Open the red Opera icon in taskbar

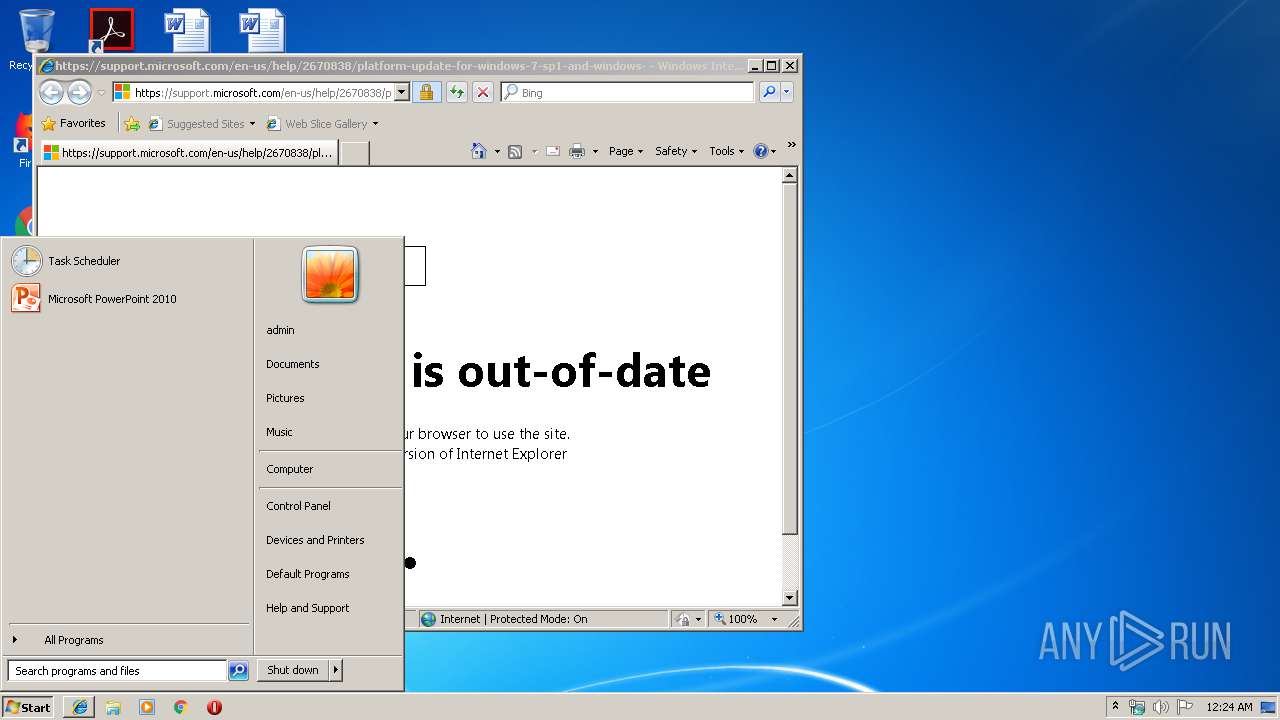[x=214, y=707]
